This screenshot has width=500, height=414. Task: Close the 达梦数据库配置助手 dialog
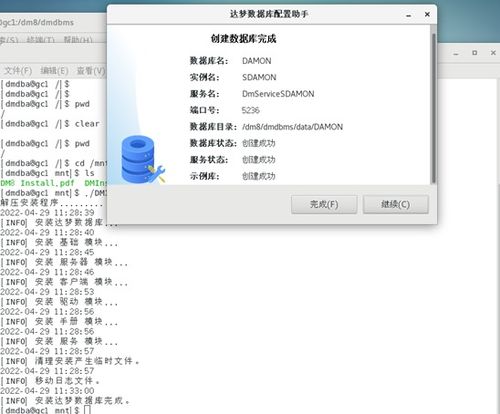427,14
